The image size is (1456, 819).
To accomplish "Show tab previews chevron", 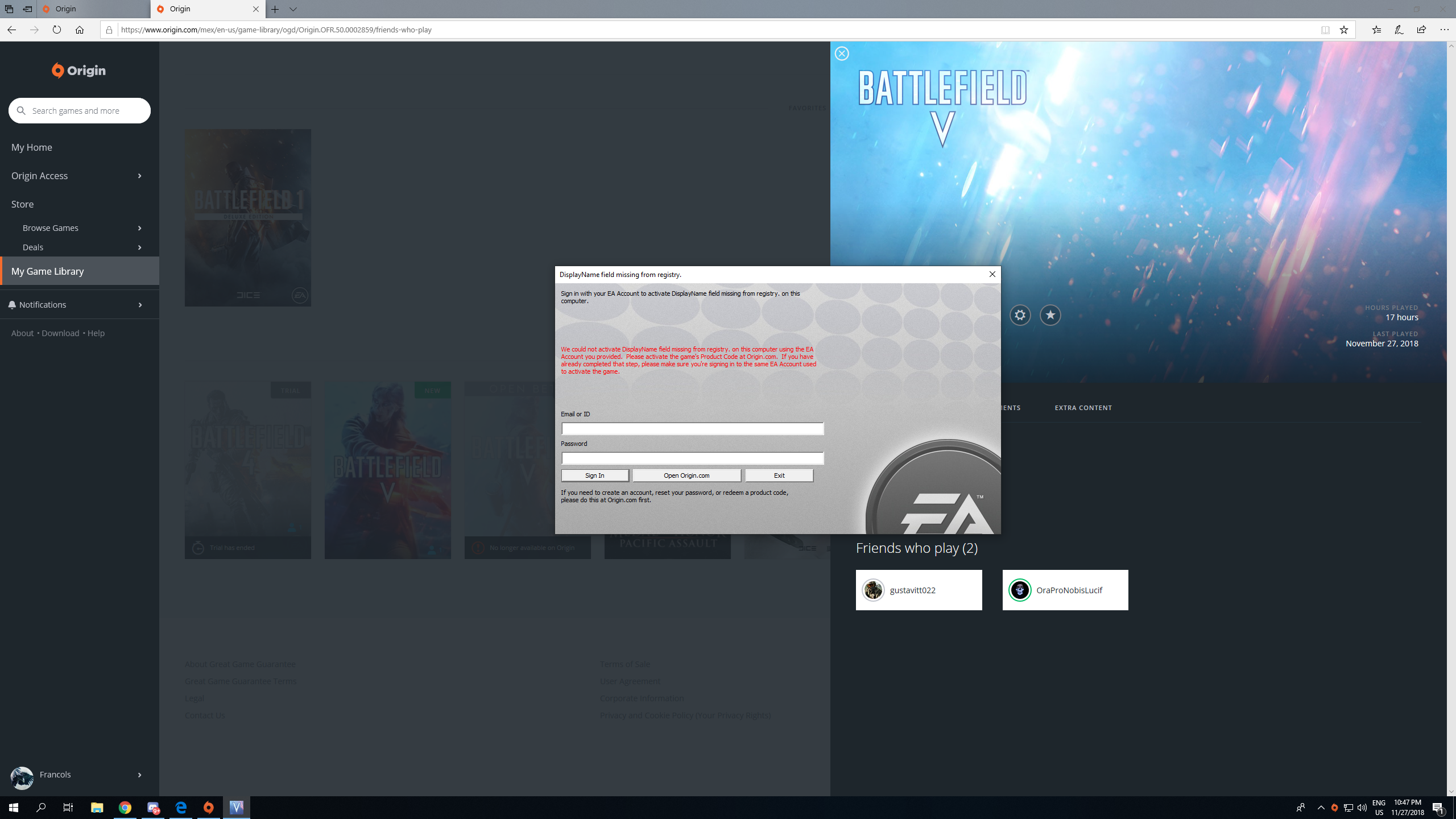I will (293, 9).
